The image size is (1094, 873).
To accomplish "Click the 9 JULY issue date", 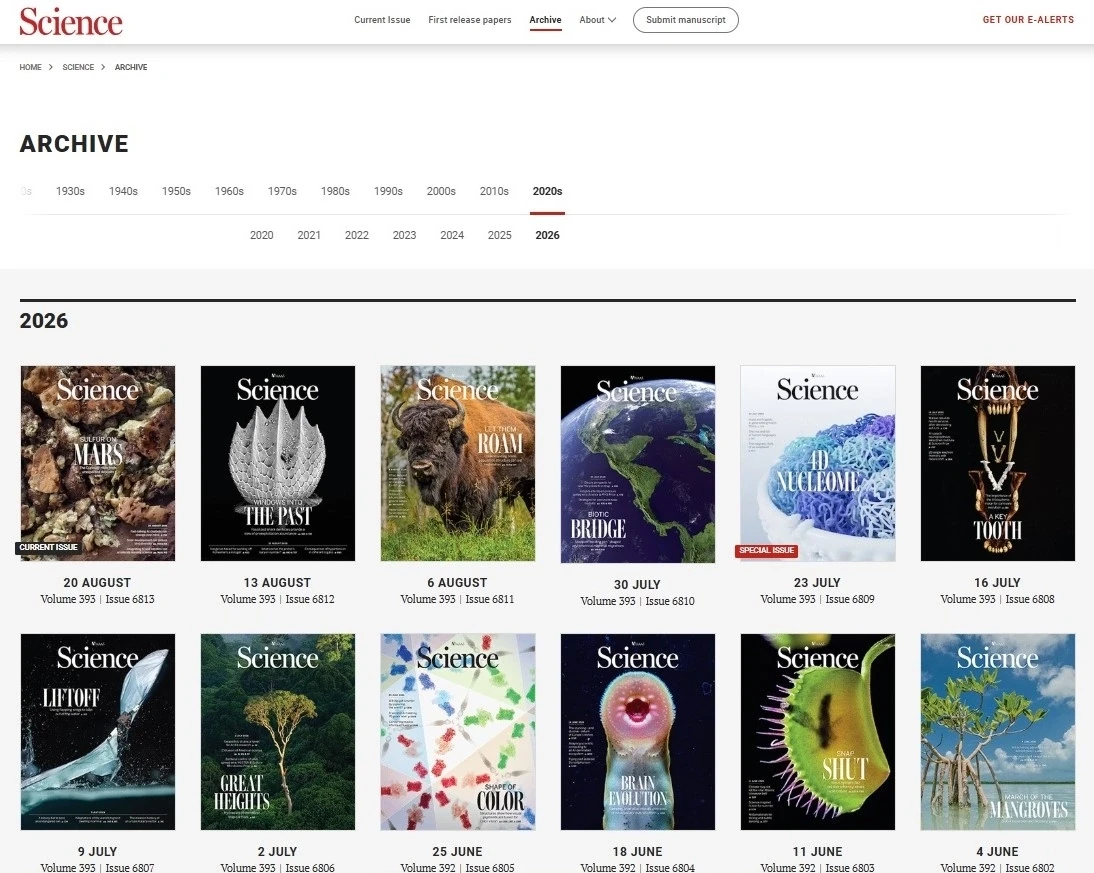I will tap(97, 851).
